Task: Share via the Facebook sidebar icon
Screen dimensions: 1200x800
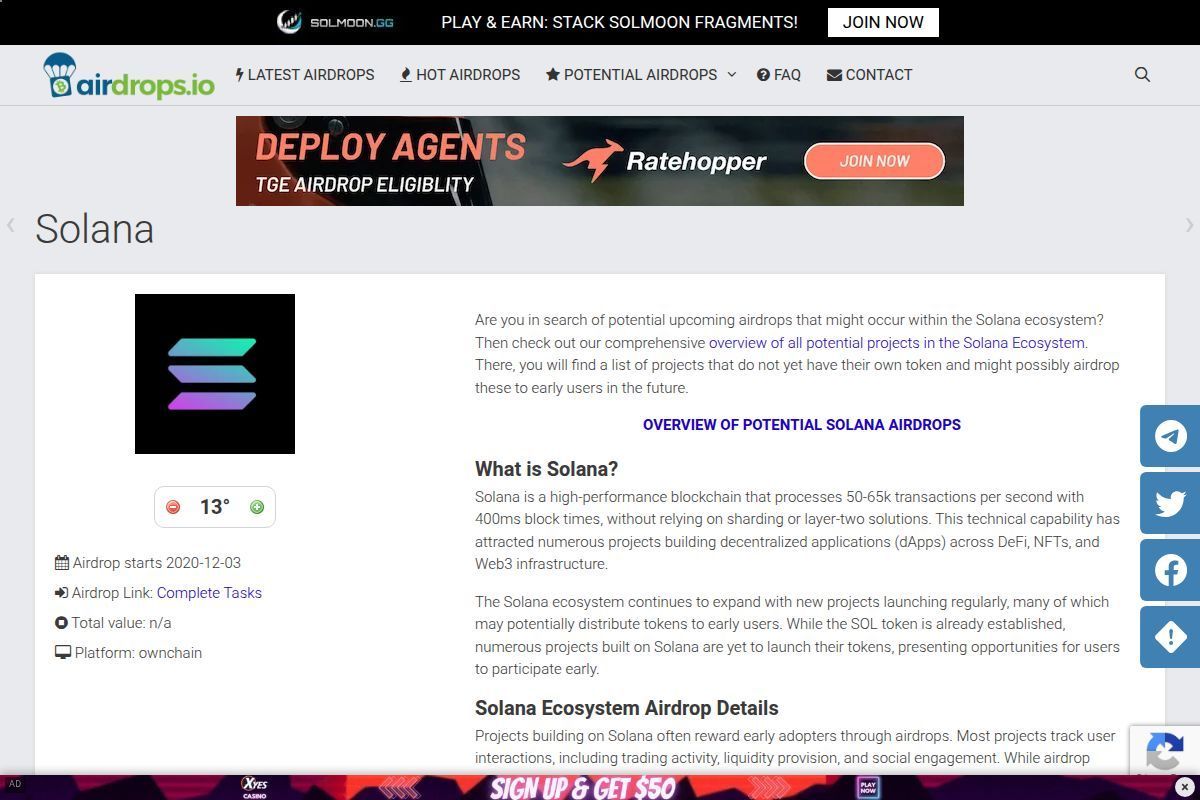Action: 1169,570
